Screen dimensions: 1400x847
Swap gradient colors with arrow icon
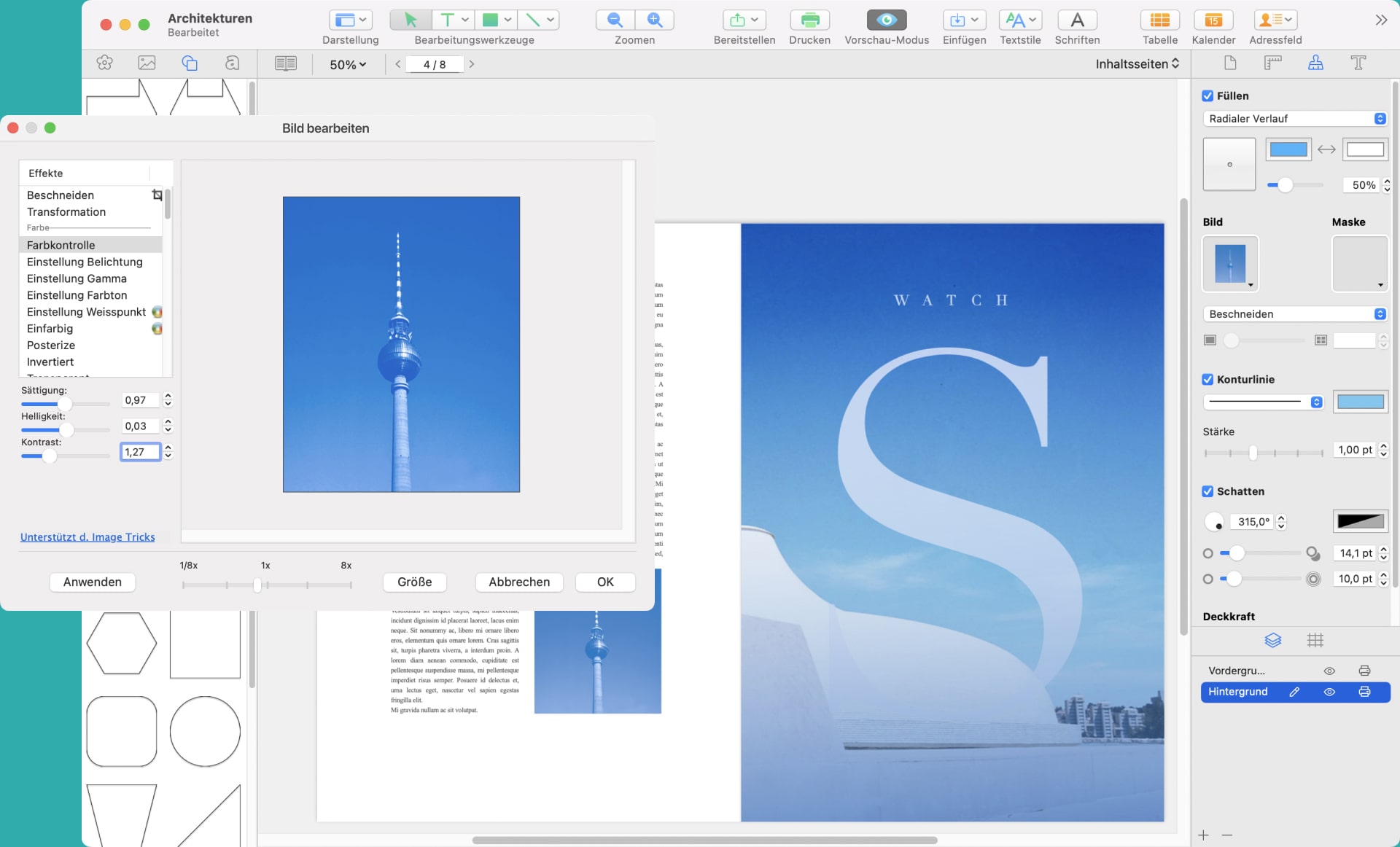[1326, 149]
